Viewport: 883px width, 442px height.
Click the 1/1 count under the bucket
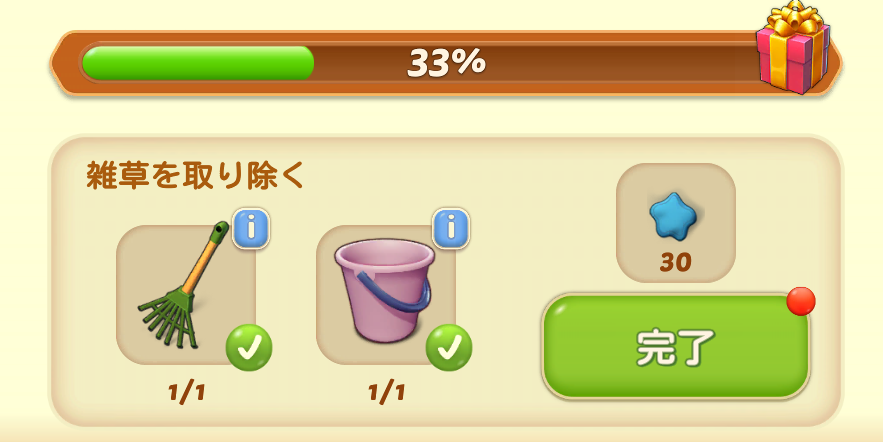tap(386, 392)
